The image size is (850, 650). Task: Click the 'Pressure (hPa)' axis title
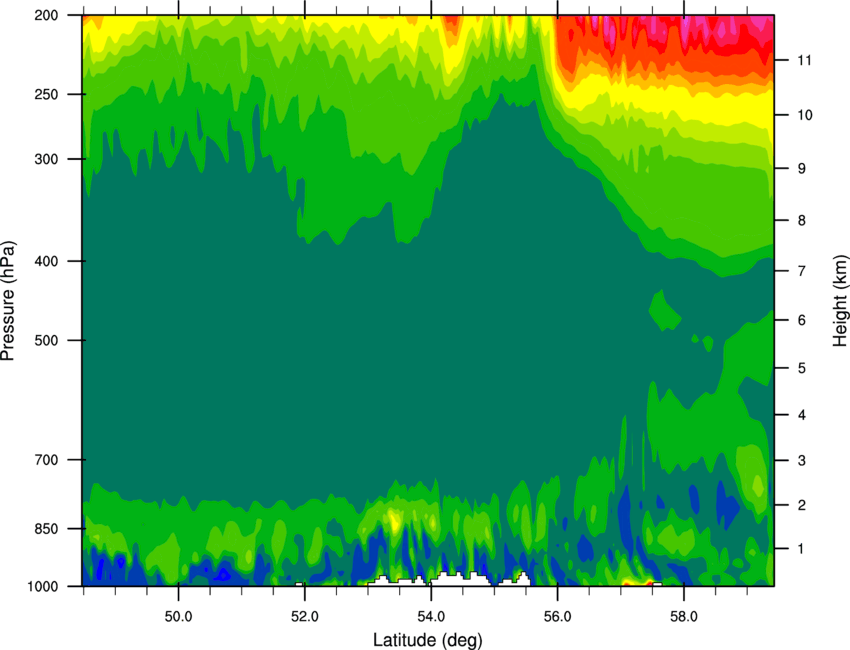tap(8, 300)
